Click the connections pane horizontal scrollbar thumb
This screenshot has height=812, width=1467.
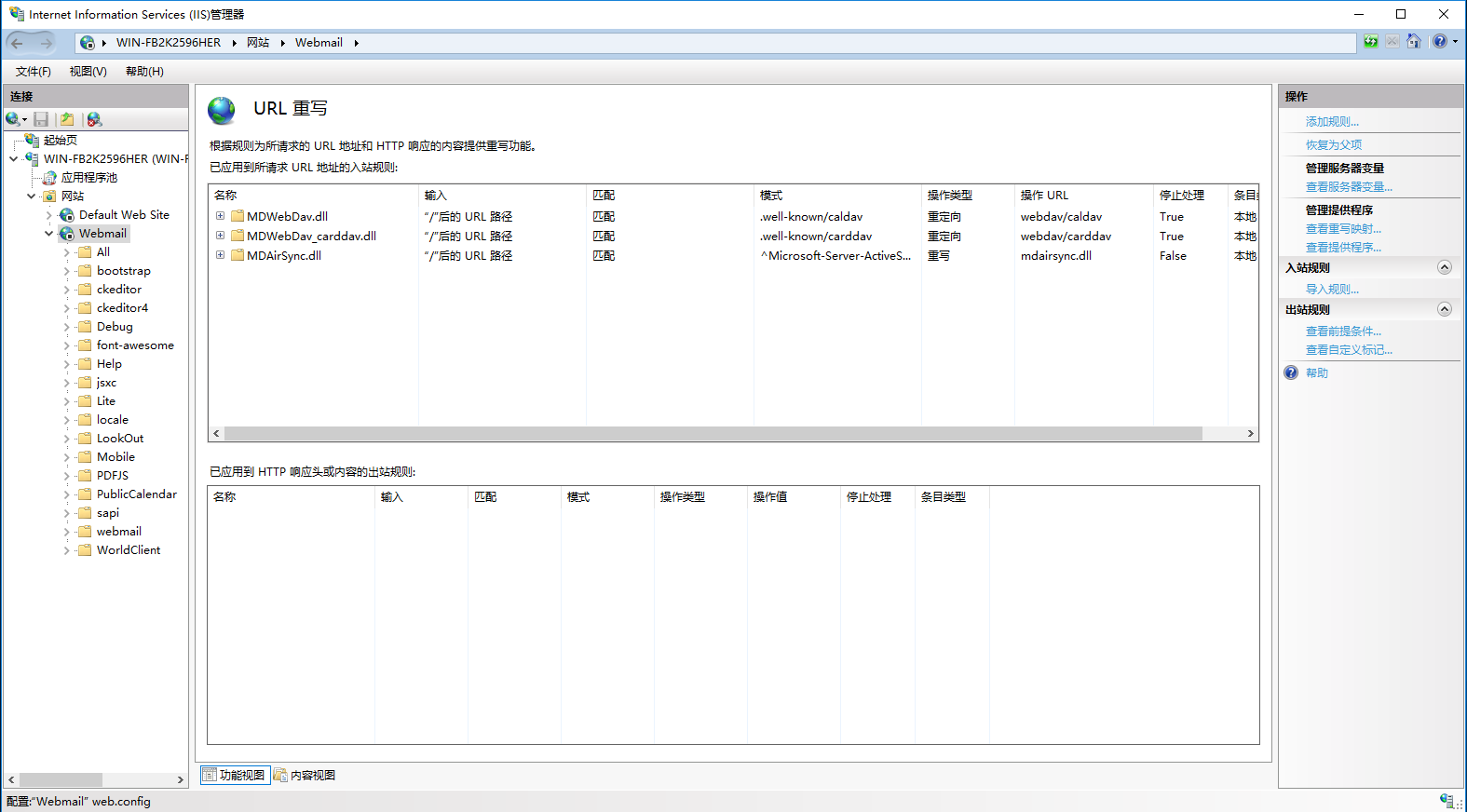click(x=61, y=779)
